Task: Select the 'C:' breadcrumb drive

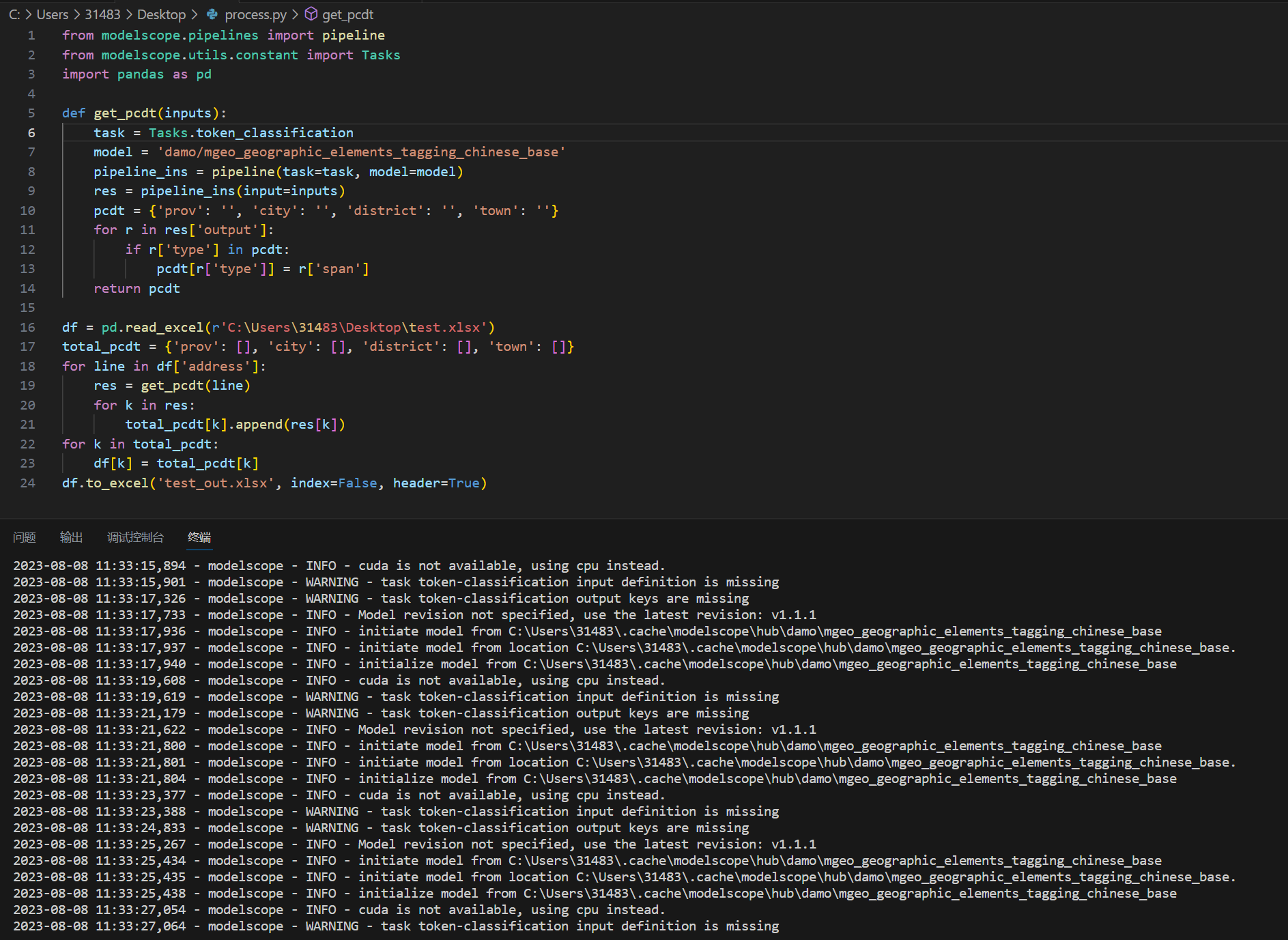Action: click(14, 14)
